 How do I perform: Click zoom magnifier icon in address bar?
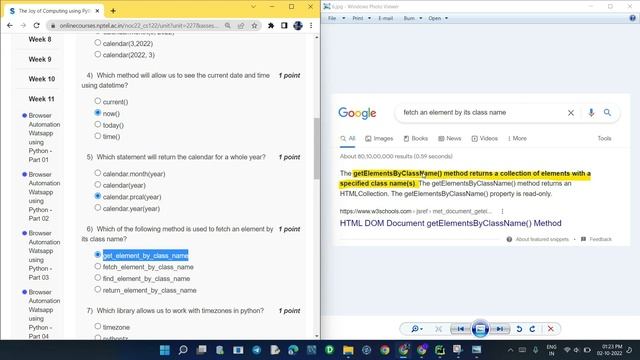pos(228,25)
